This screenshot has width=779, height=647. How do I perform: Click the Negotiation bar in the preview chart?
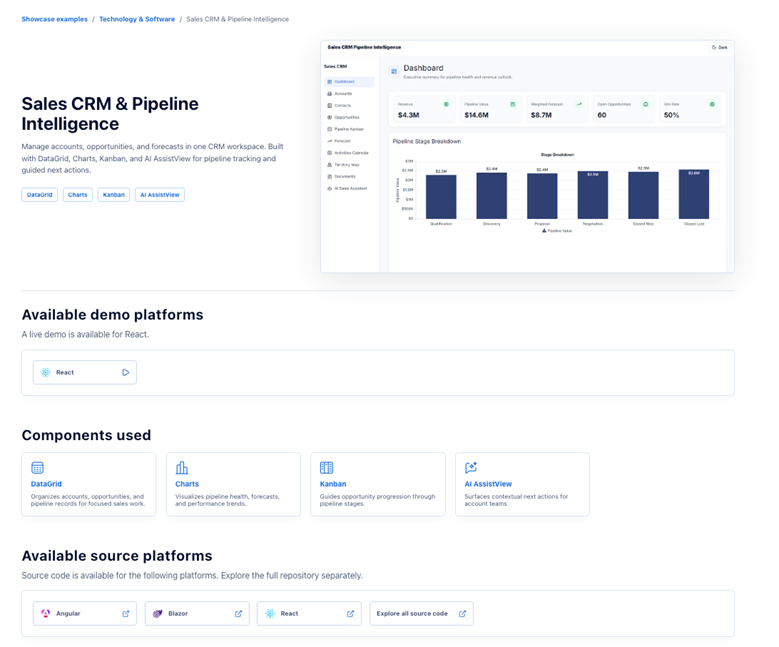[x=593, y=195]
